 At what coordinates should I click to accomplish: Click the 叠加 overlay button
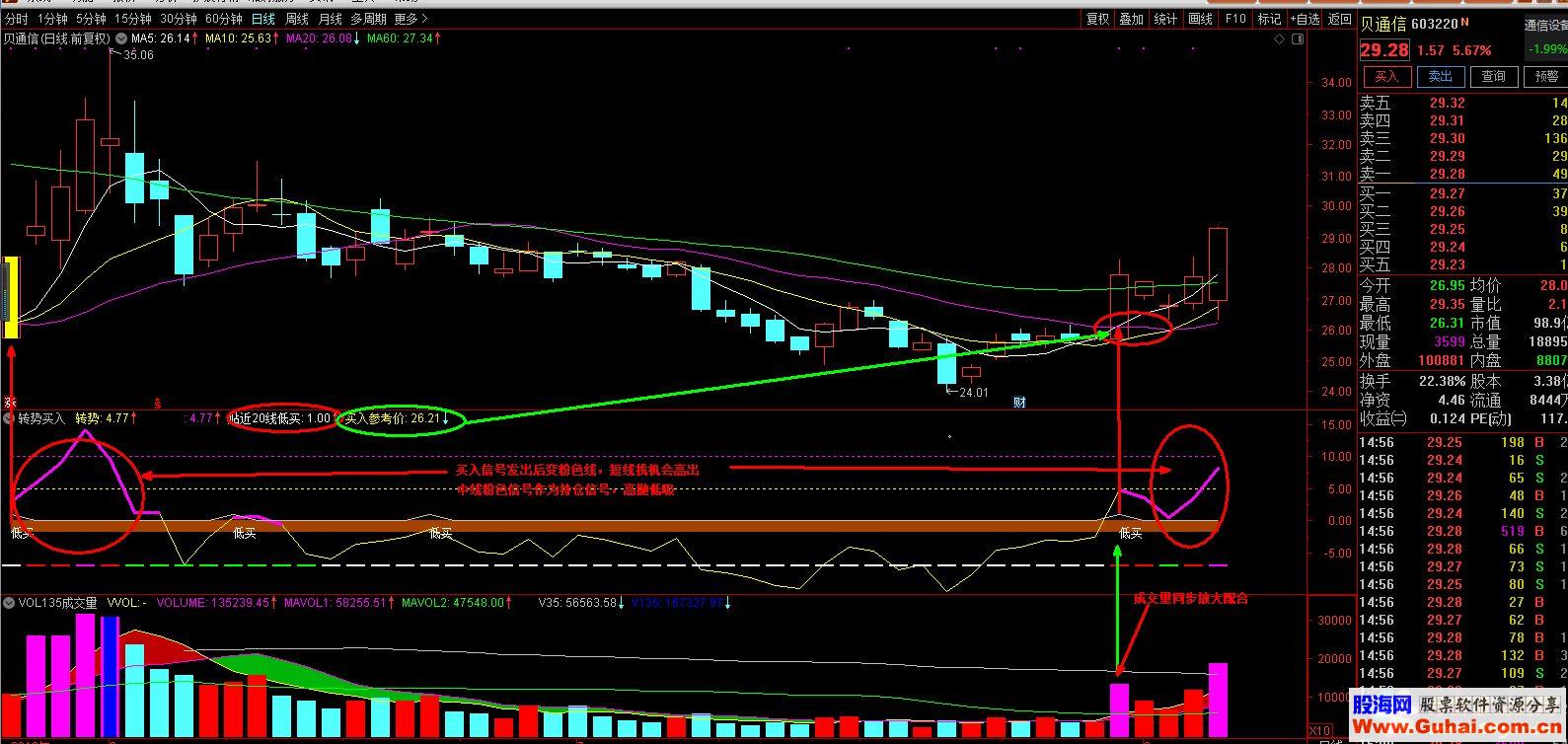(1131, 19)
